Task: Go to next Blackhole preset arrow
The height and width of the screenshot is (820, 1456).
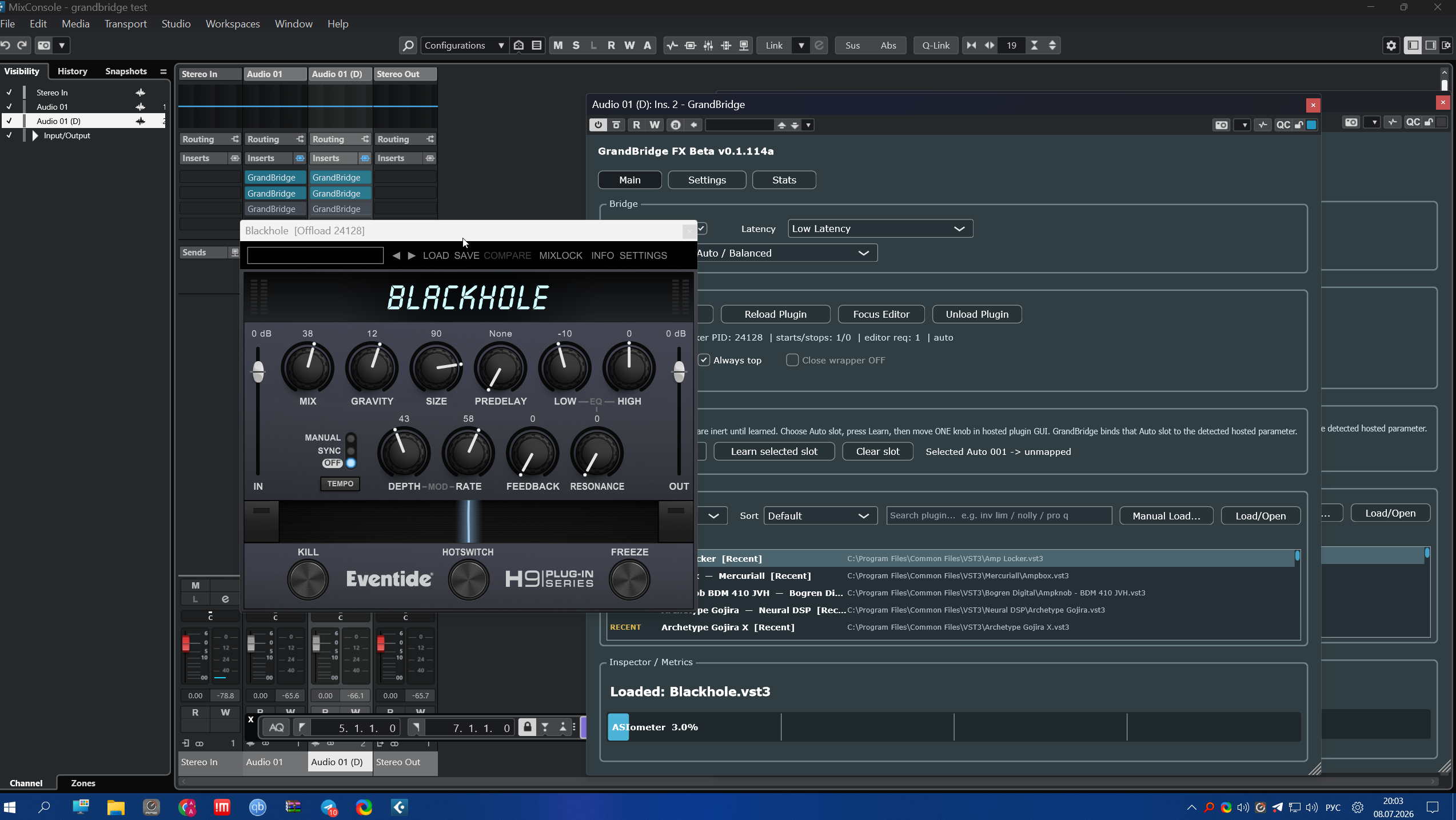Action: [x=411, y=255]
